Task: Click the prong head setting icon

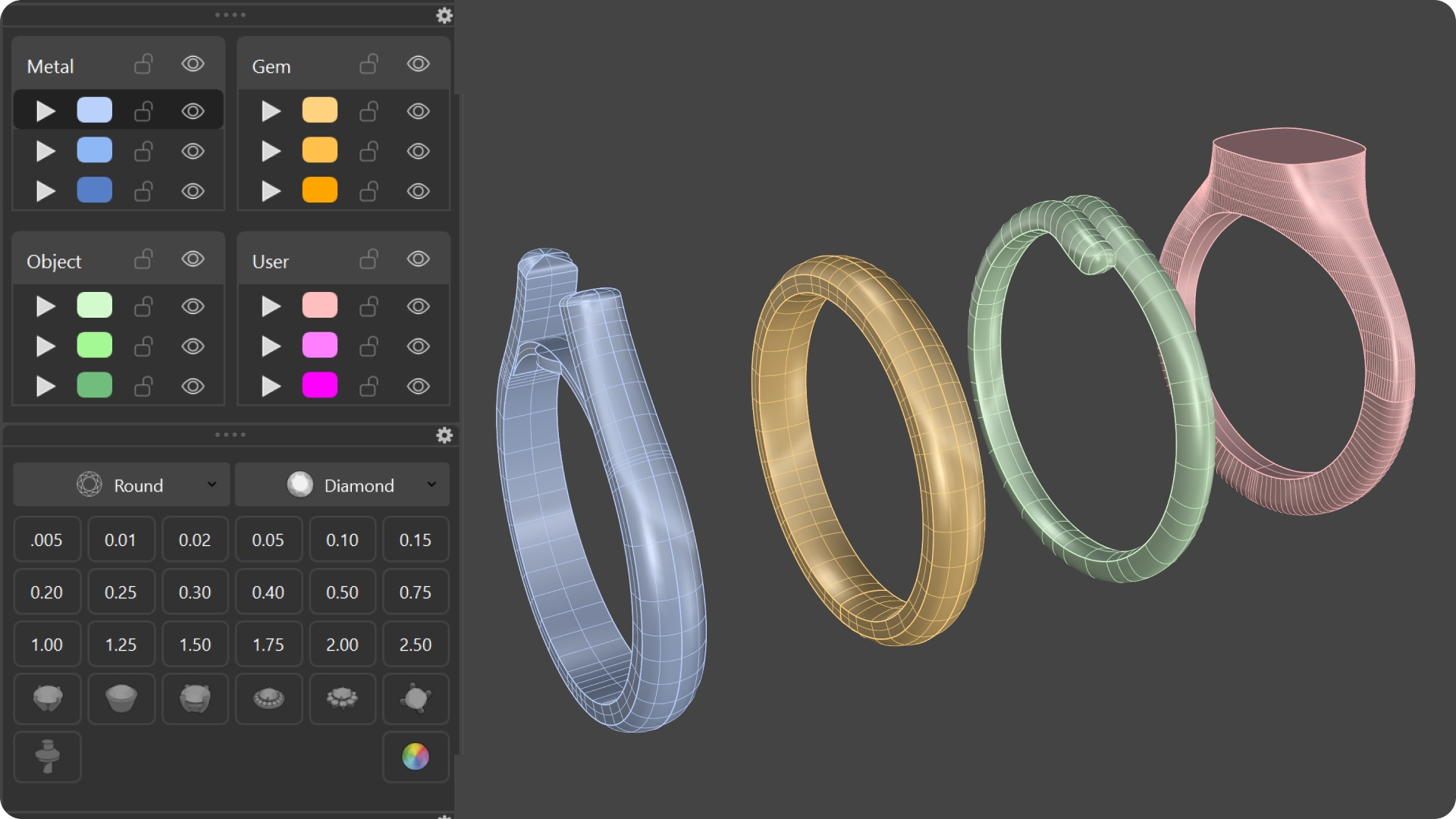Action: coord(47,698)
